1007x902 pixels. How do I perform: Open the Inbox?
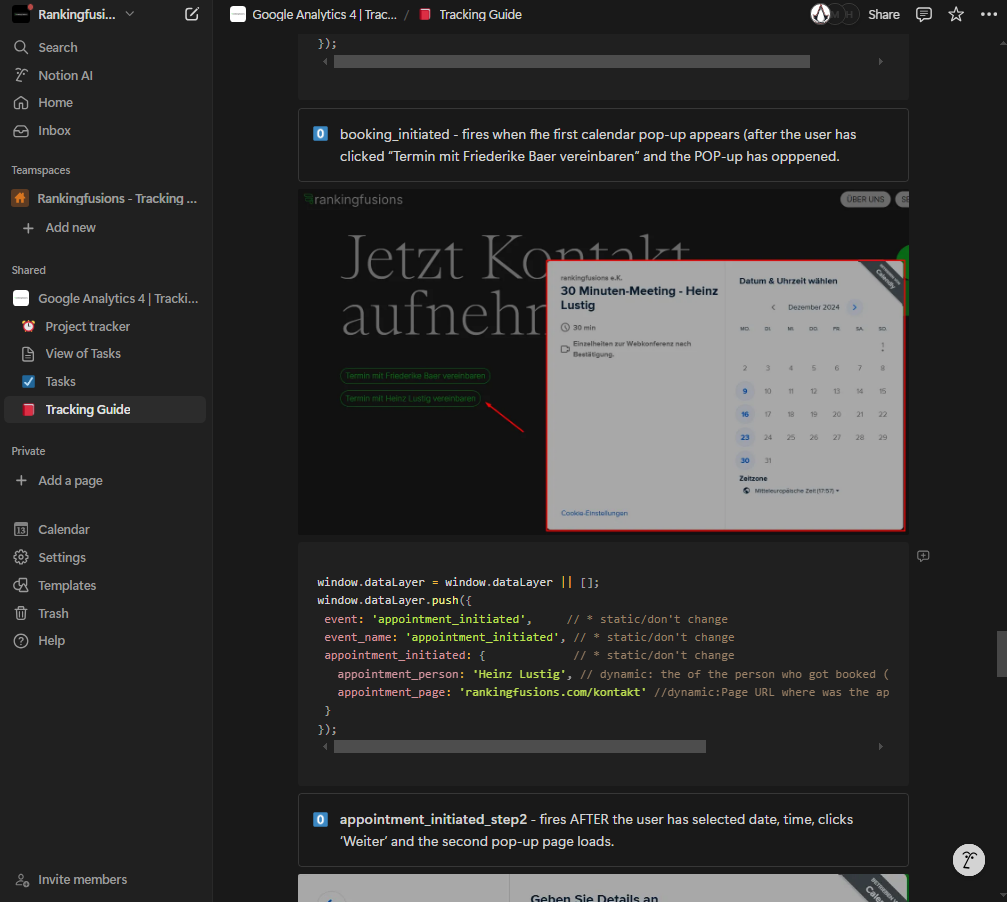coord(54,130)
